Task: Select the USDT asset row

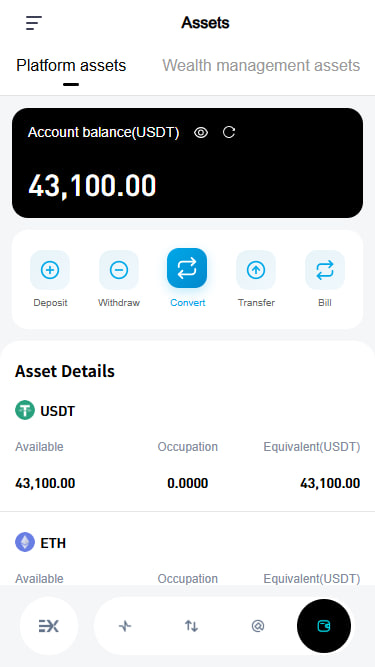Action: pos(188,447)
